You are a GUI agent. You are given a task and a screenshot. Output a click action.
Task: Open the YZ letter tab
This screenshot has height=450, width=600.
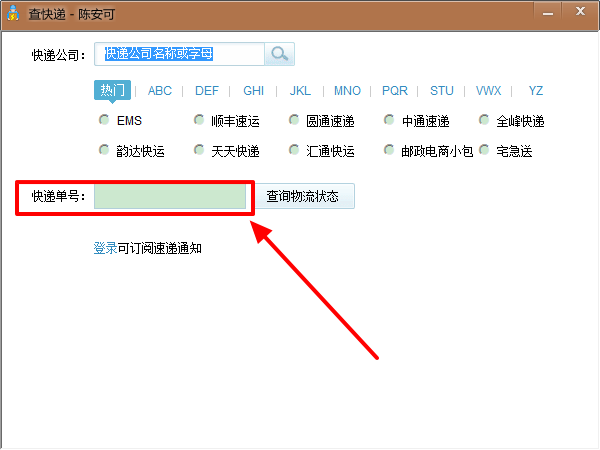pyautogui.click(x=536, y=91)
